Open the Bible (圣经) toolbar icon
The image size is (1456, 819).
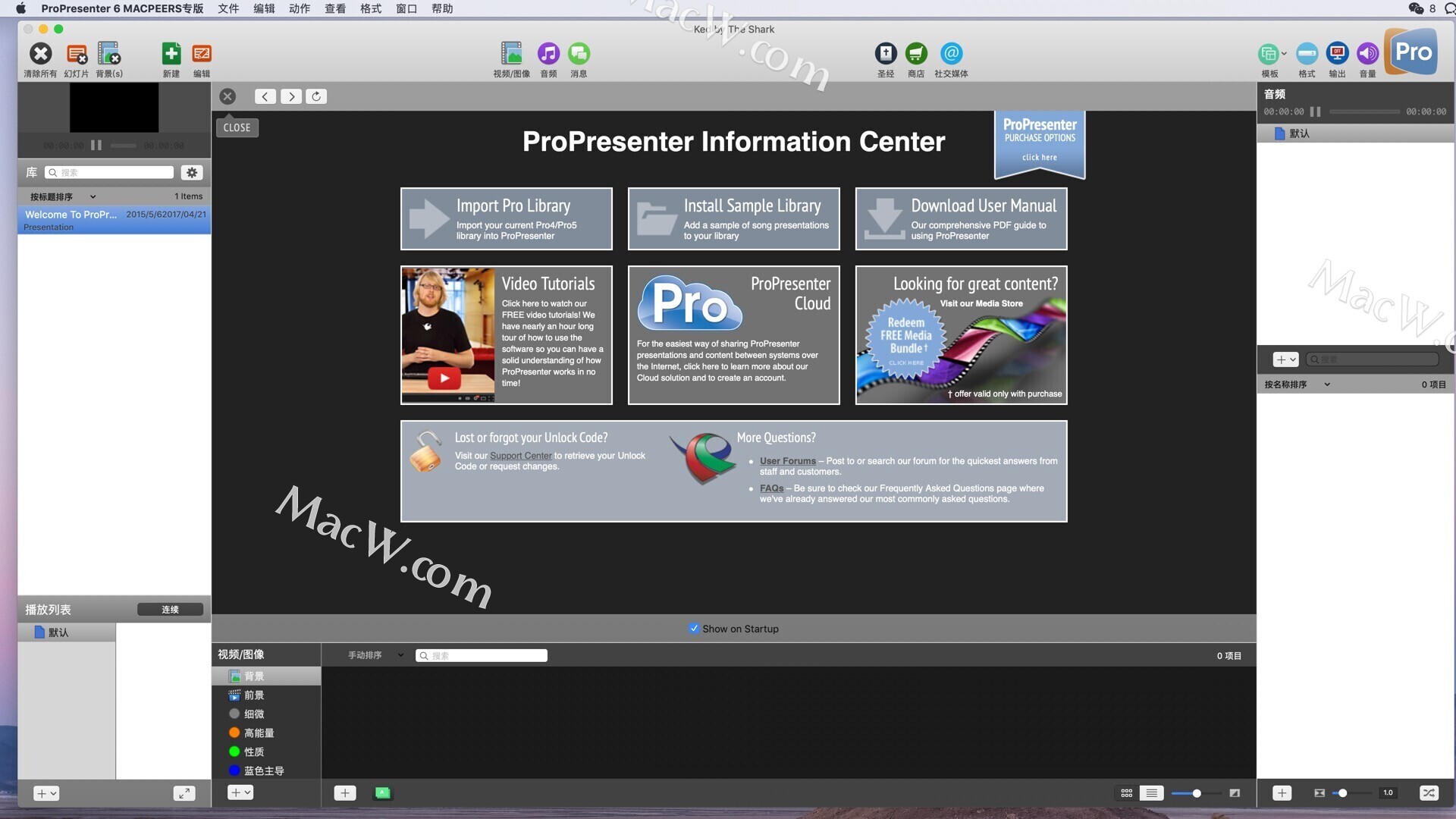tap(886, 54)
